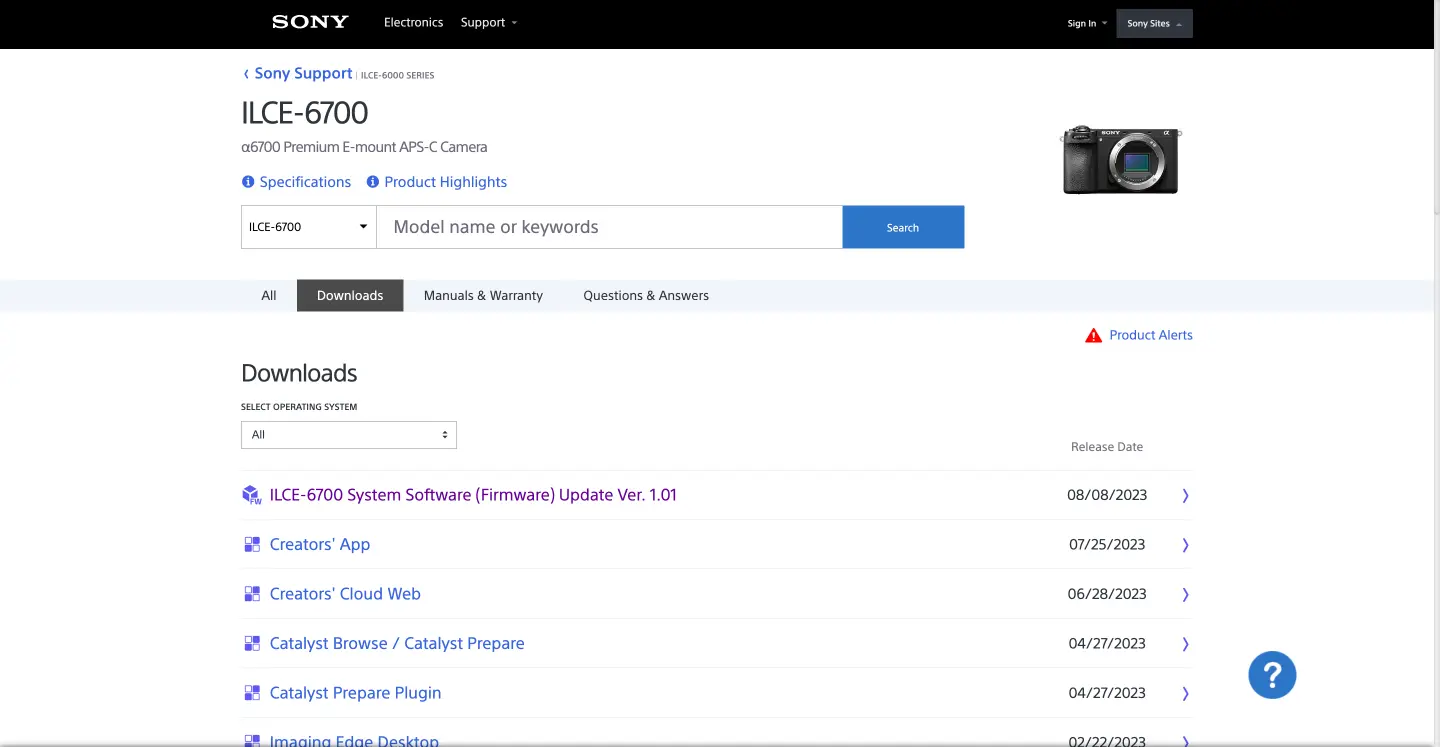Open the Select Operating System dropdown
The width and height of the screenshot is (1440, 747).
point(349,435)
